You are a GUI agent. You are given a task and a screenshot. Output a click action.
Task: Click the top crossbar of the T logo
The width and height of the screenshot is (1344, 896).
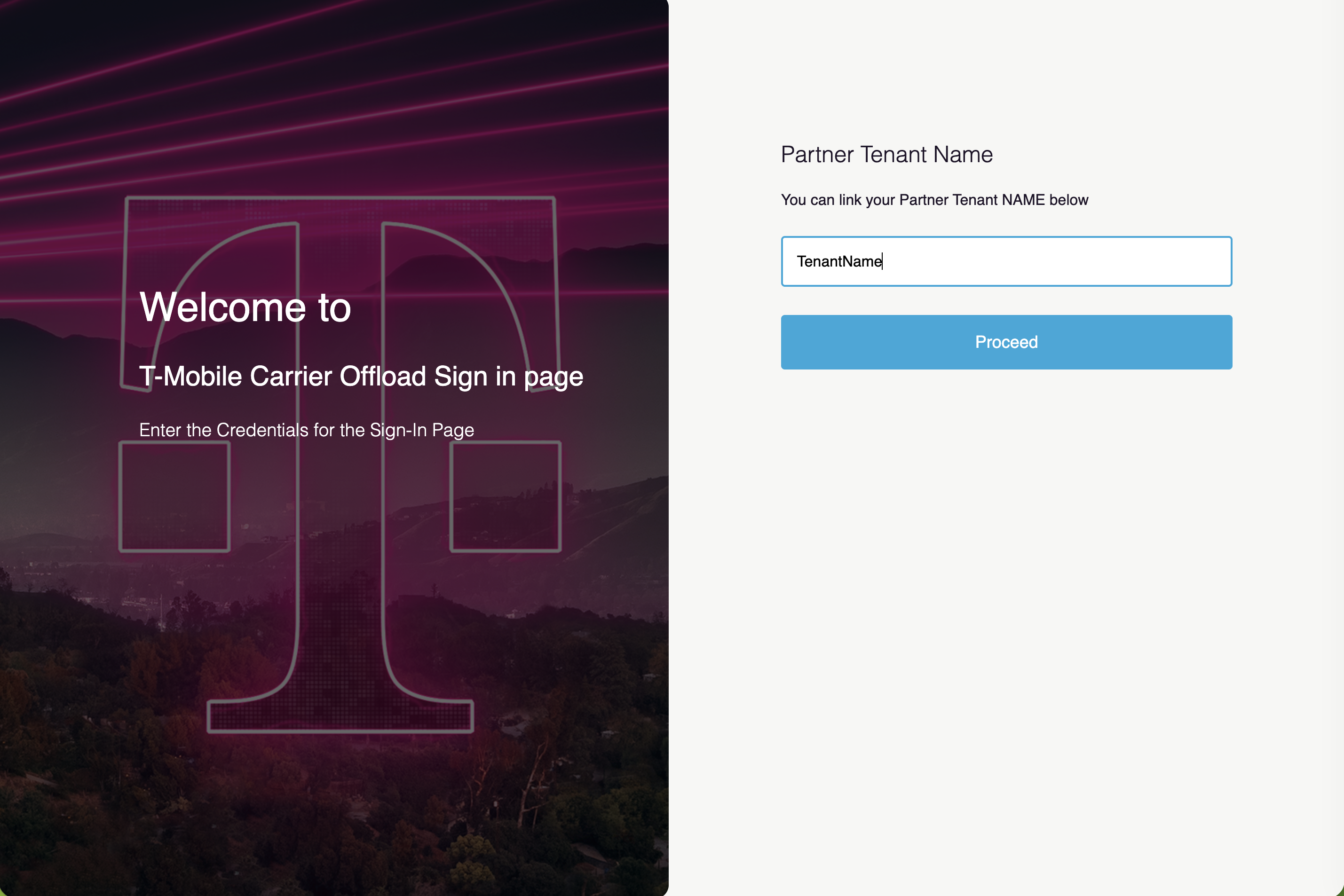coord(340,209)
